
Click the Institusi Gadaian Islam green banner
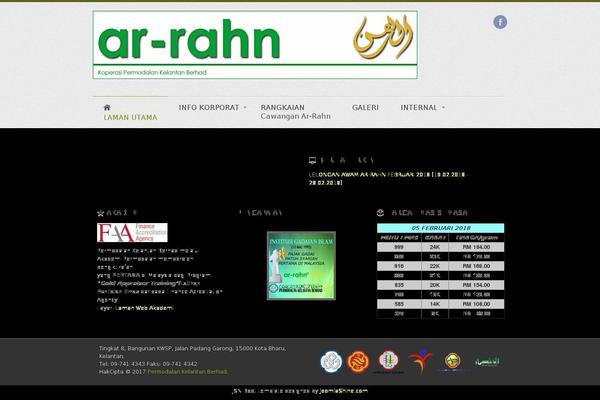tap(301, 265)
